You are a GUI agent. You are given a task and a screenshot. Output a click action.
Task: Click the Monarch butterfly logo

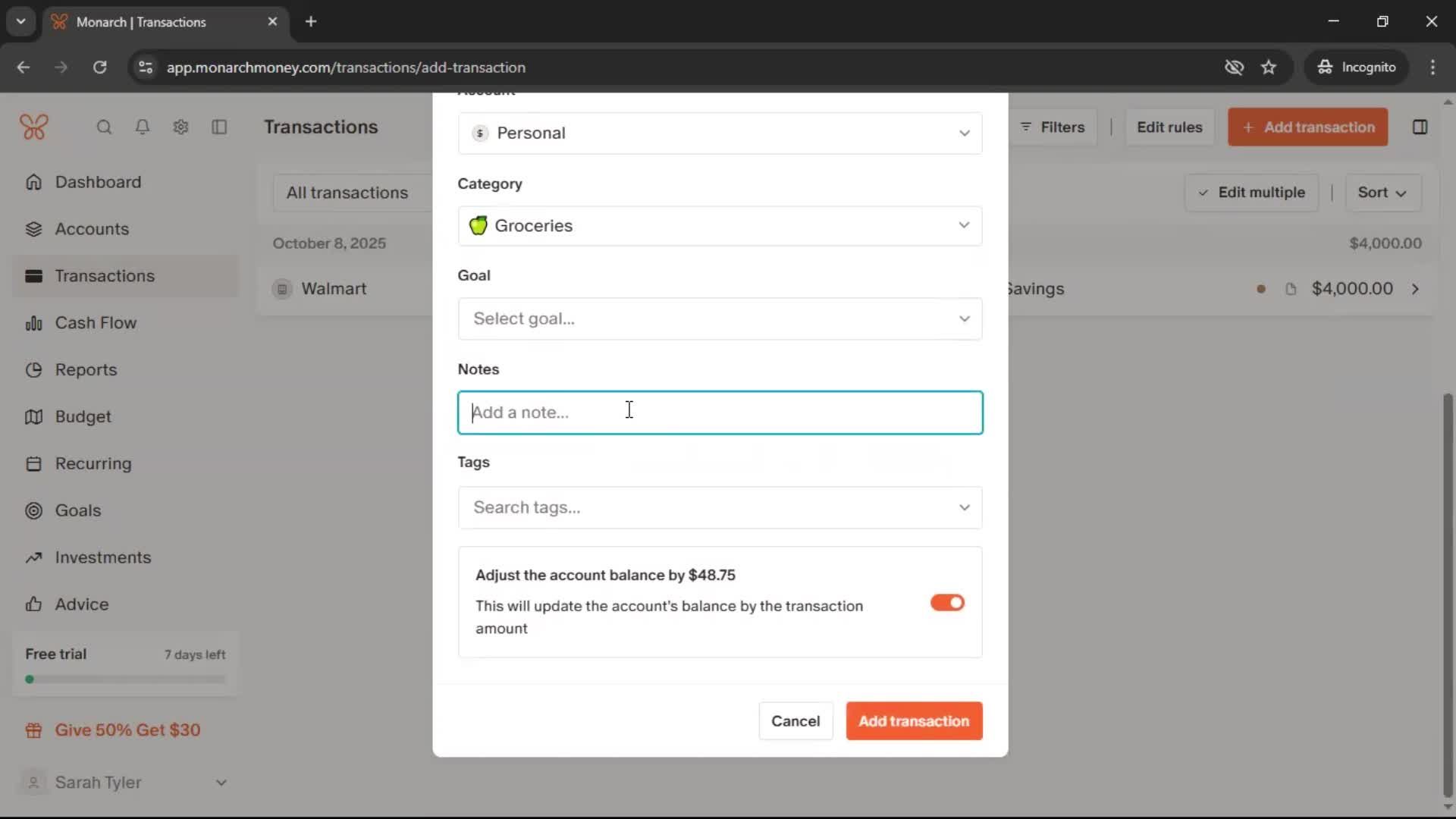[x=34, y=127]
